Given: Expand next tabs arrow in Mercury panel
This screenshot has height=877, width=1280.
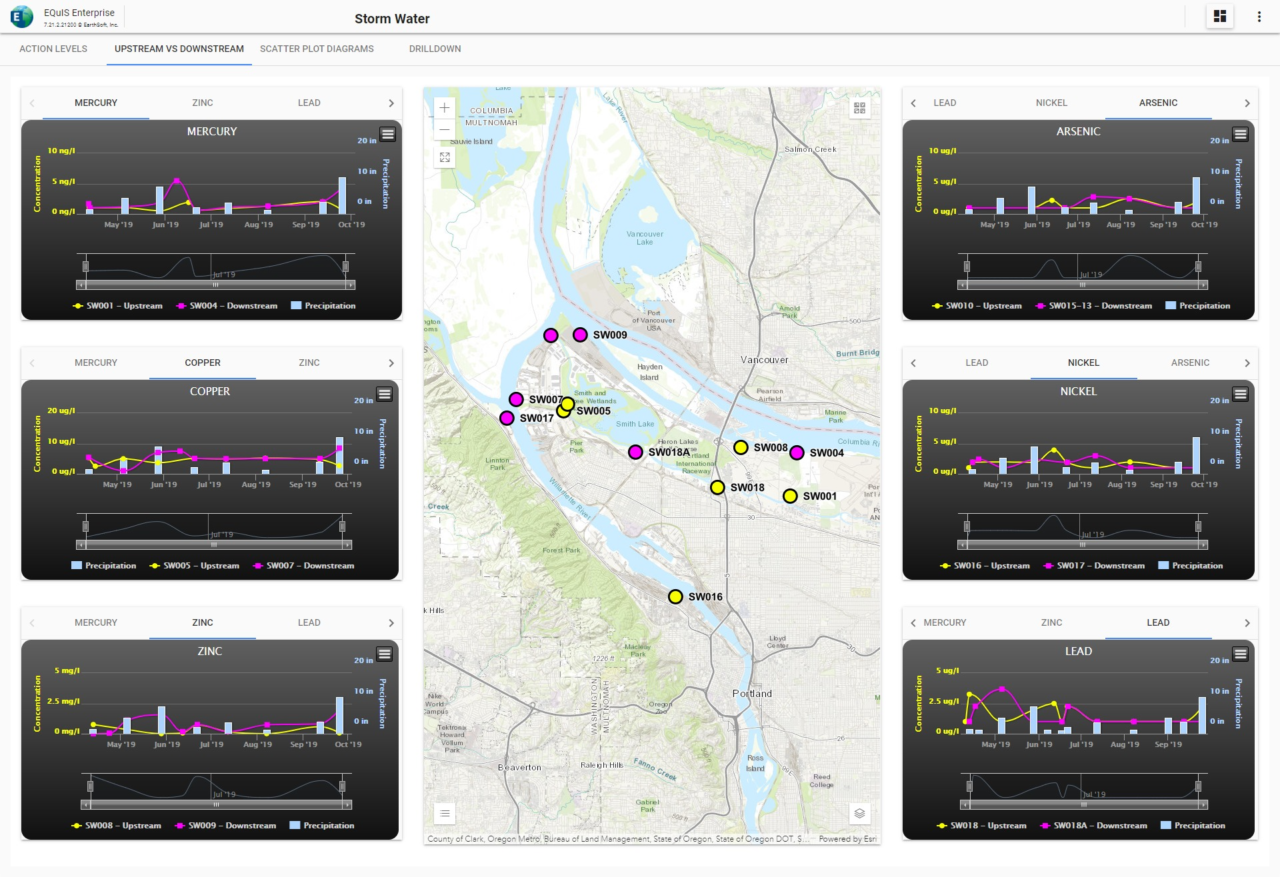Looking at the screenshot, I should [391, 103].
